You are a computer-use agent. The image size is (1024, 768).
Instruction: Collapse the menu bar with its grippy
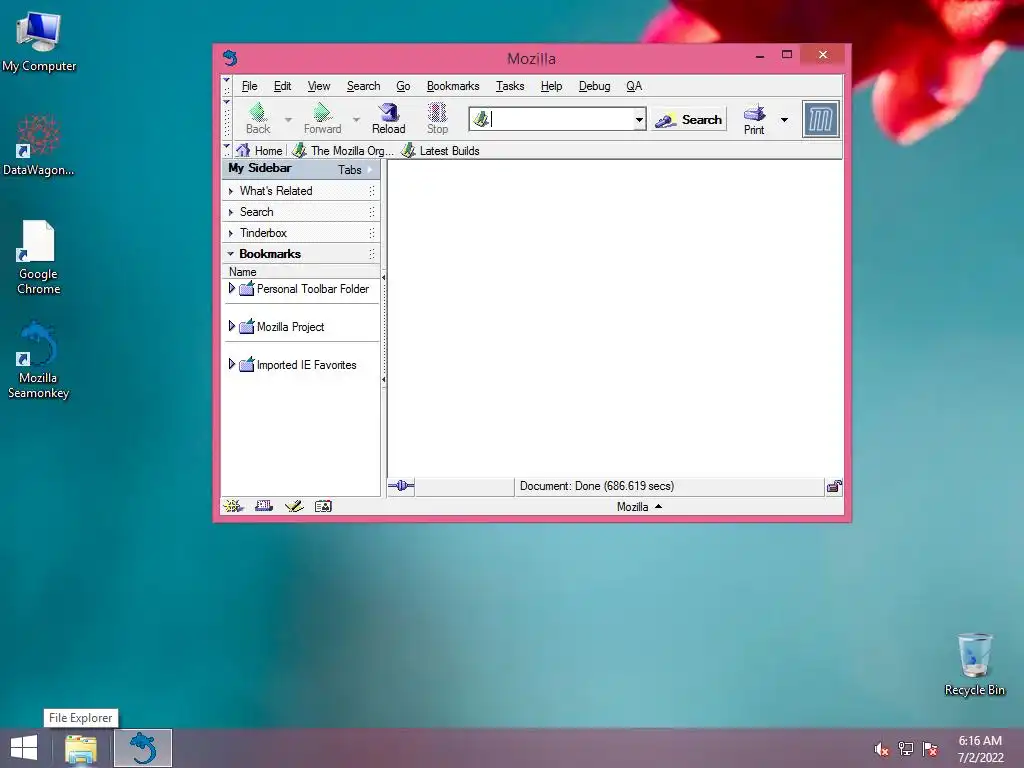[227, 86]
